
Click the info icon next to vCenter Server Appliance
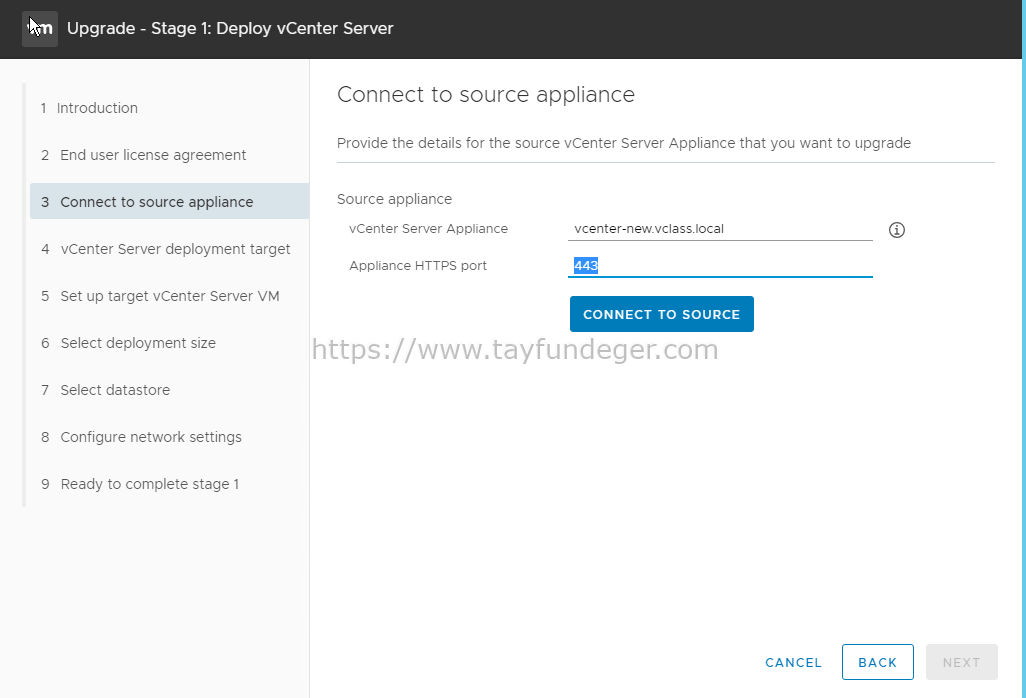coord(896,230)
